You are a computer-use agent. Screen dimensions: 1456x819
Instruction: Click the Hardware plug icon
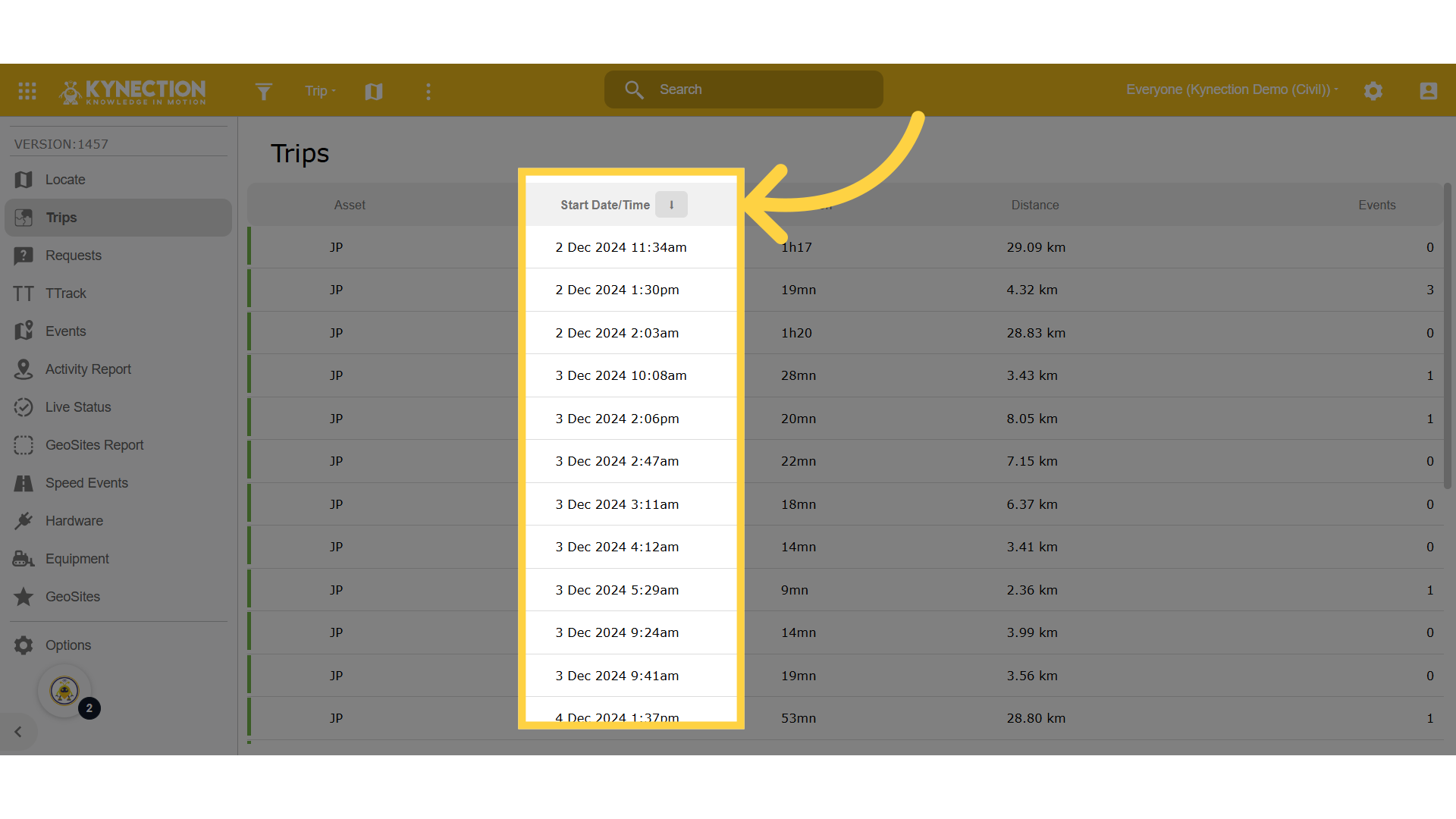pos(24,521)
